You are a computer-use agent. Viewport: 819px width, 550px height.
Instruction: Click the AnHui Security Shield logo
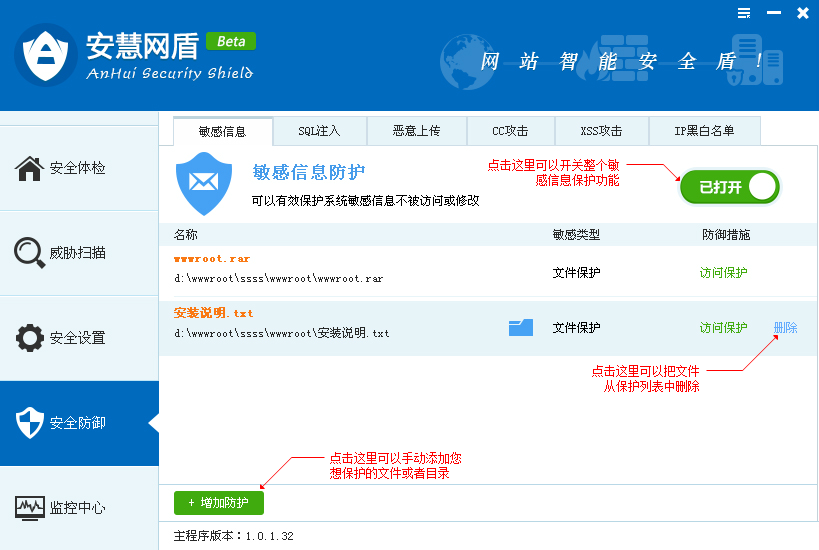pos(45,55)
